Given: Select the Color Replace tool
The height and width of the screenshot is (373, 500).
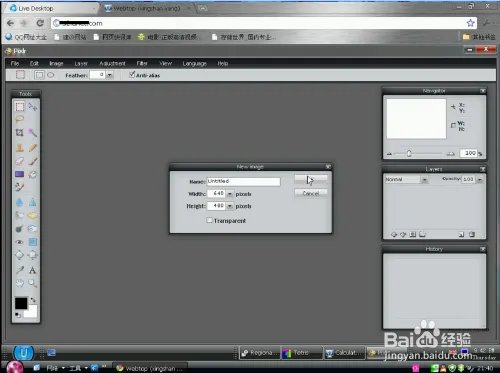Looking at the screenshot, I should tap(20, 187).
